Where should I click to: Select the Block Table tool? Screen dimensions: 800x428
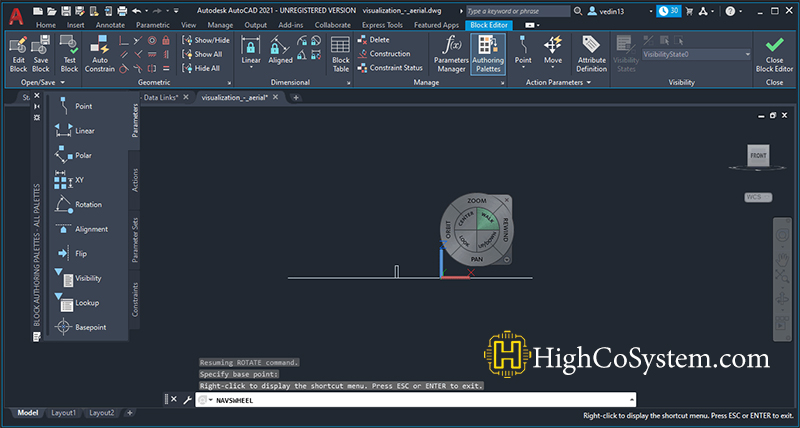point(340,55)
